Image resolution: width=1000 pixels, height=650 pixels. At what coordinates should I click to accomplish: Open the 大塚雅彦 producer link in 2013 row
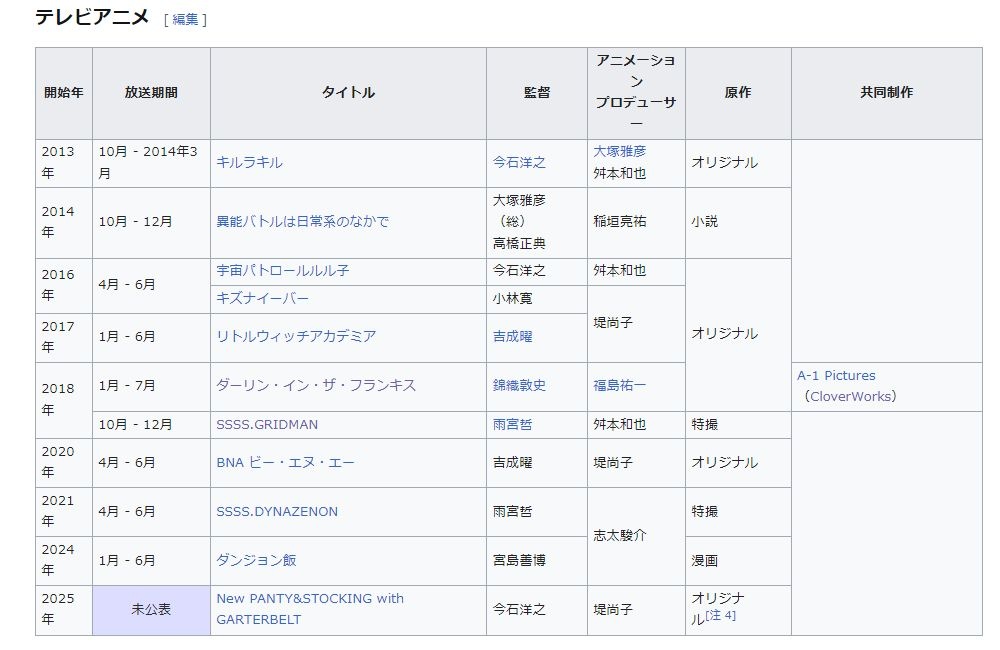point(619,151)
